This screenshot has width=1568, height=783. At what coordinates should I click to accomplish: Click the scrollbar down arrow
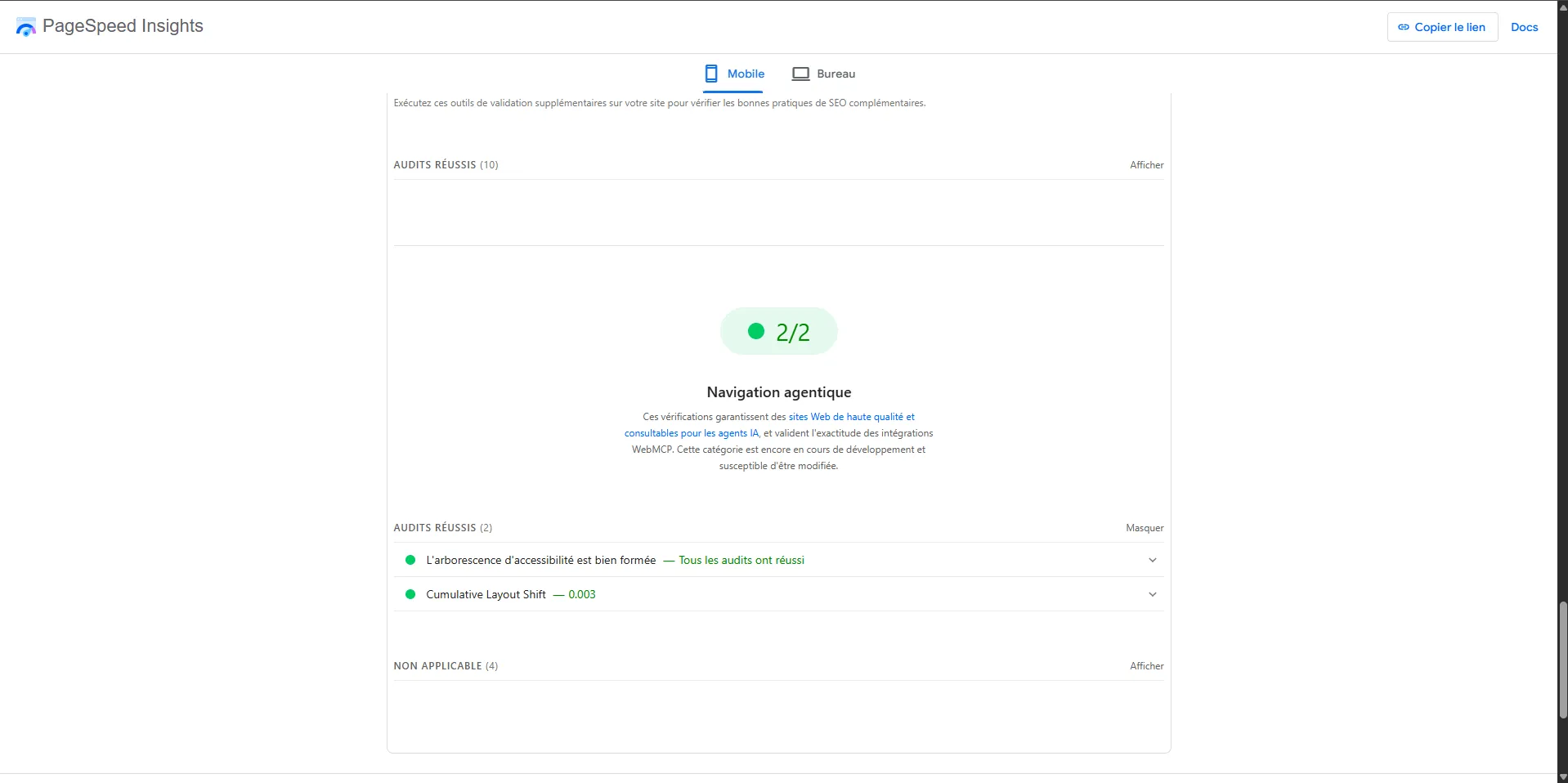pos(1562,777)
